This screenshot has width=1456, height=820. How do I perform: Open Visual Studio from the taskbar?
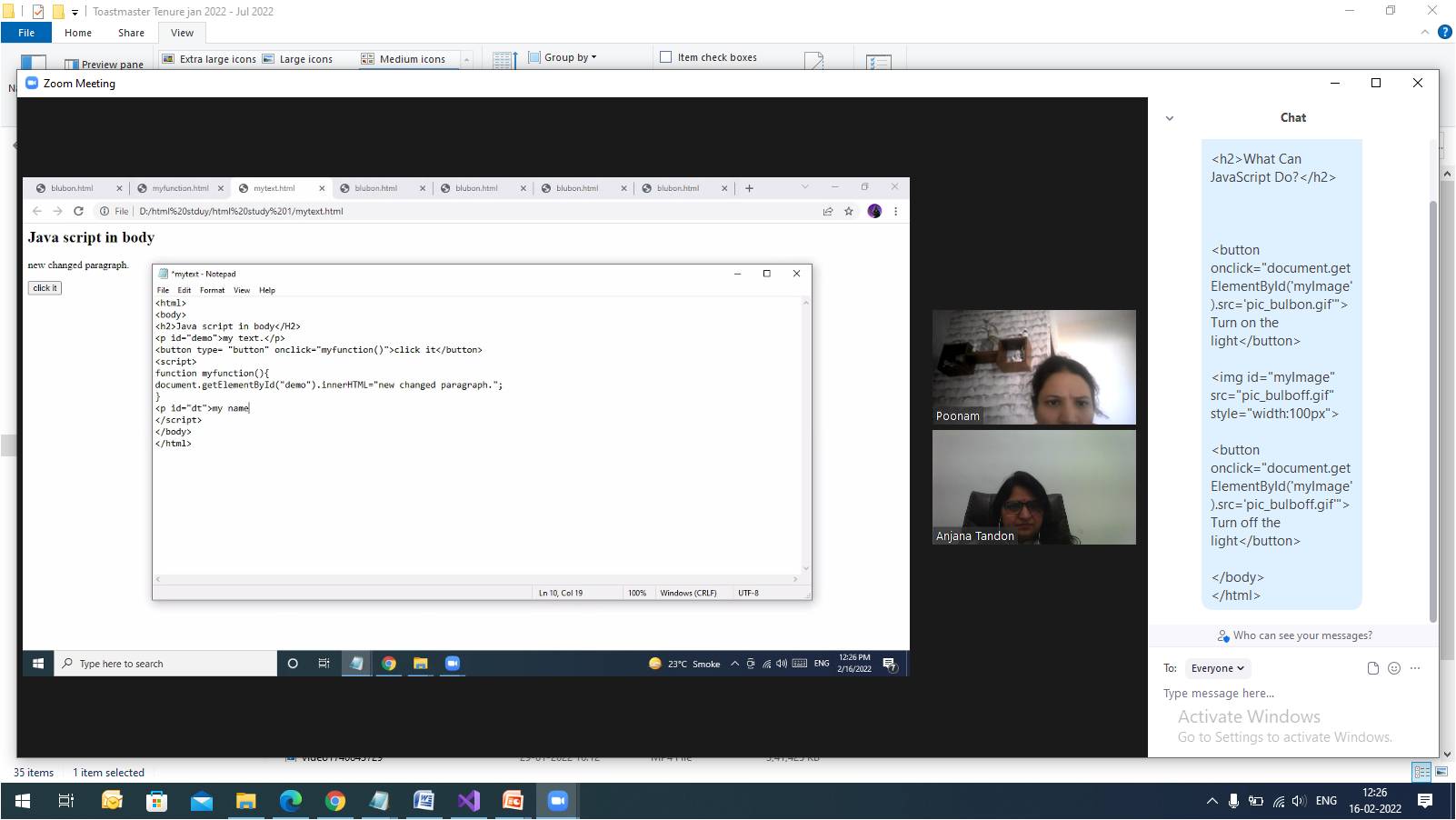point(468,801)
